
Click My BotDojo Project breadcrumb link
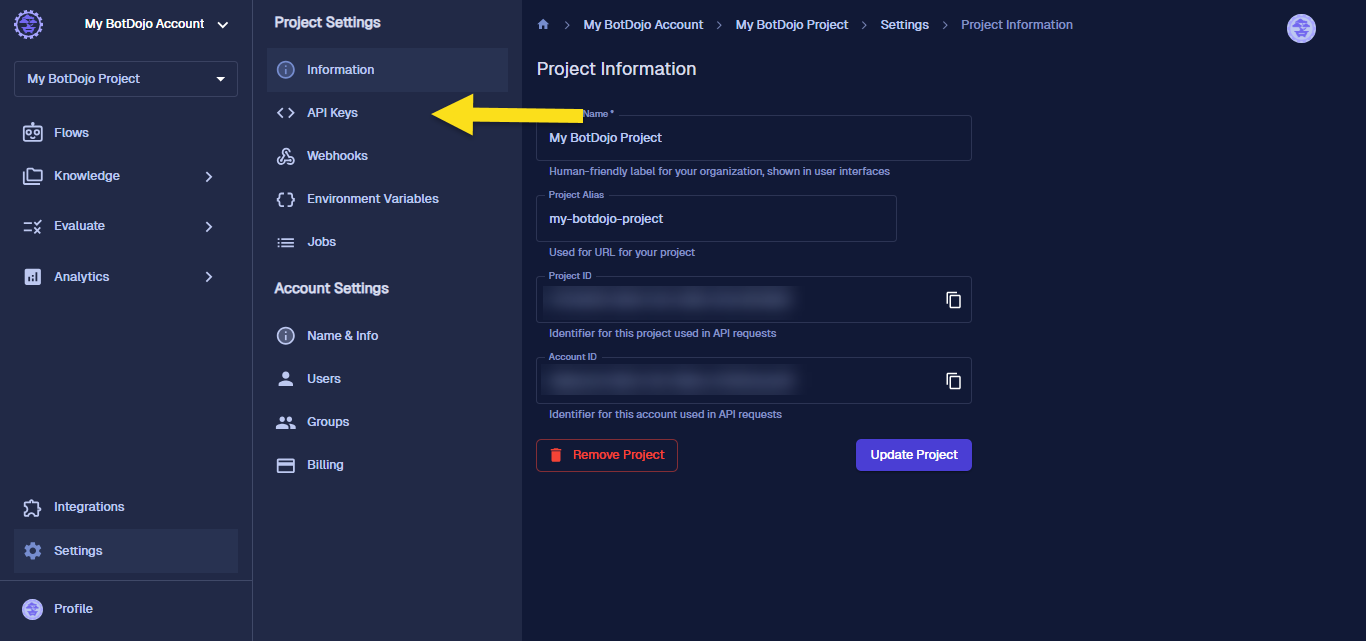tap(792, 25)
